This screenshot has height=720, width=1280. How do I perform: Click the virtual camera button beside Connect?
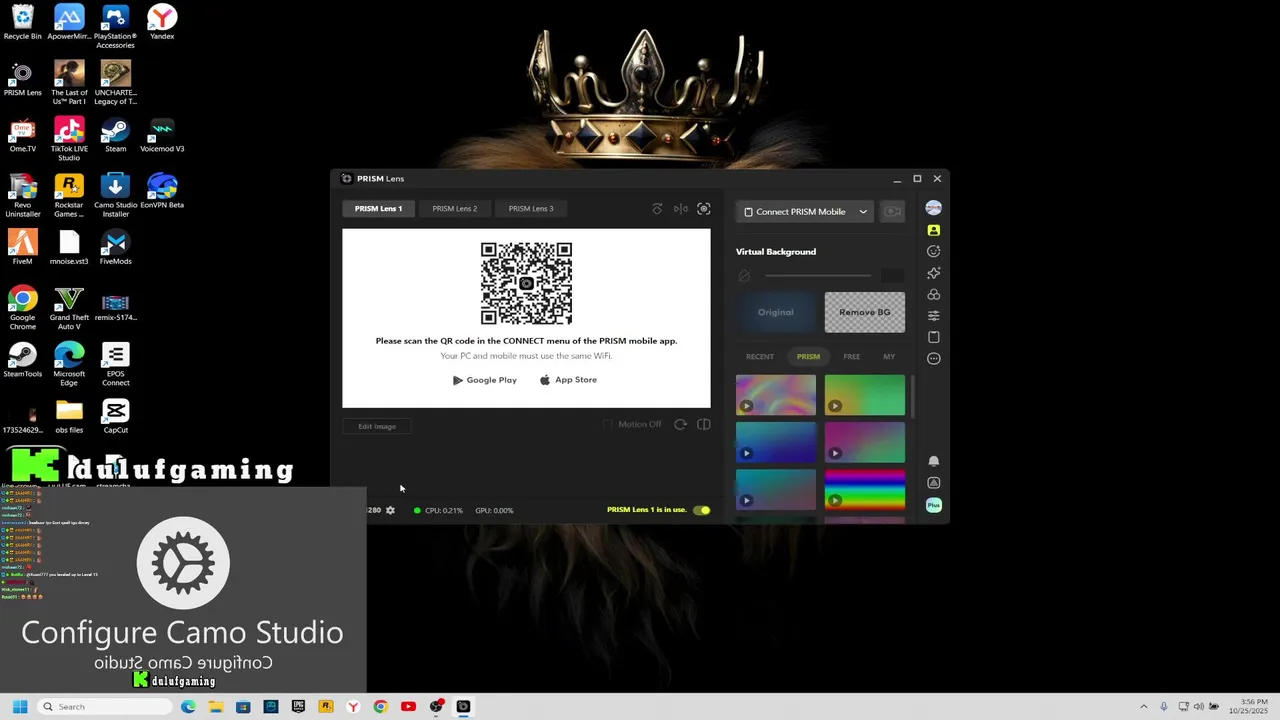click(x=892, y=211)
